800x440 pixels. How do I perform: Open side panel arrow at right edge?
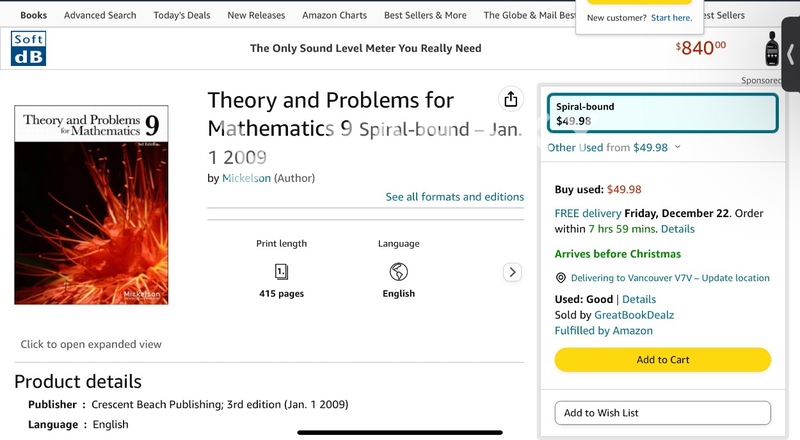coord(791,53)
